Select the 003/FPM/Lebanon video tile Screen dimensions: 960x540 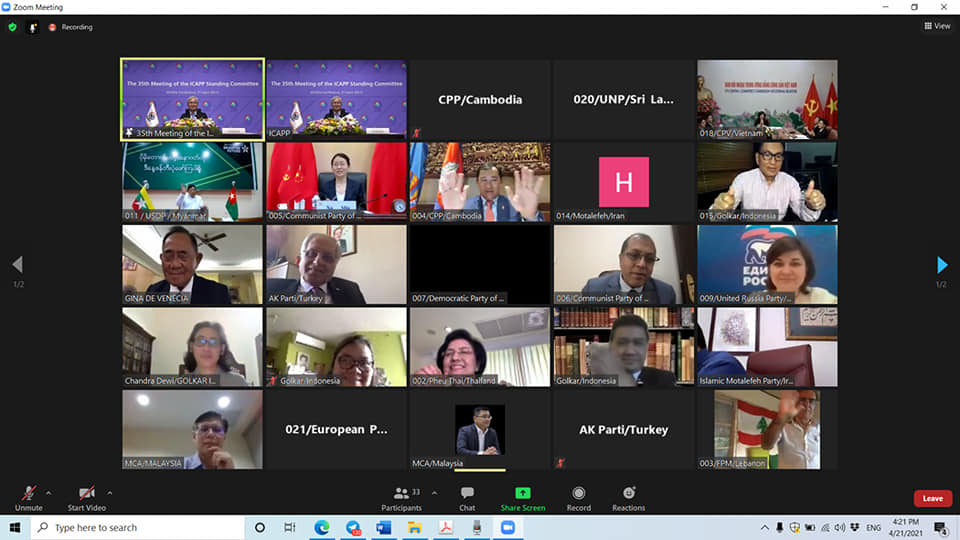(767, 430)
